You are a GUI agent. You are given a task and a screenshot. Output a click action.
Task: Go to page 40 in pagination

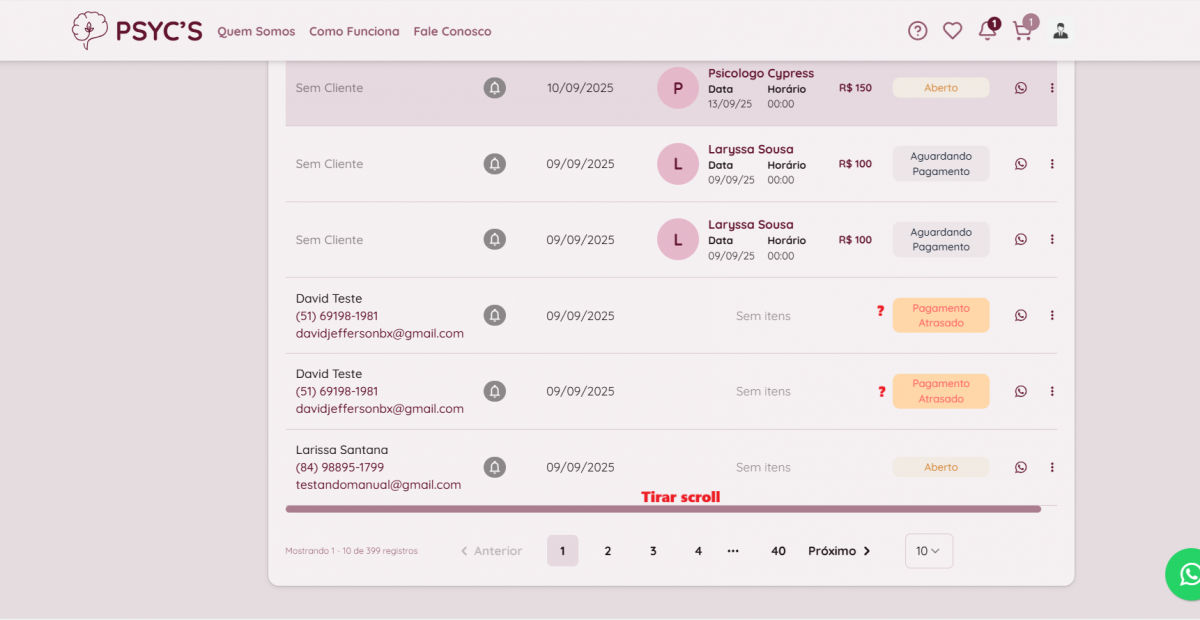click(x=778, y=551)
